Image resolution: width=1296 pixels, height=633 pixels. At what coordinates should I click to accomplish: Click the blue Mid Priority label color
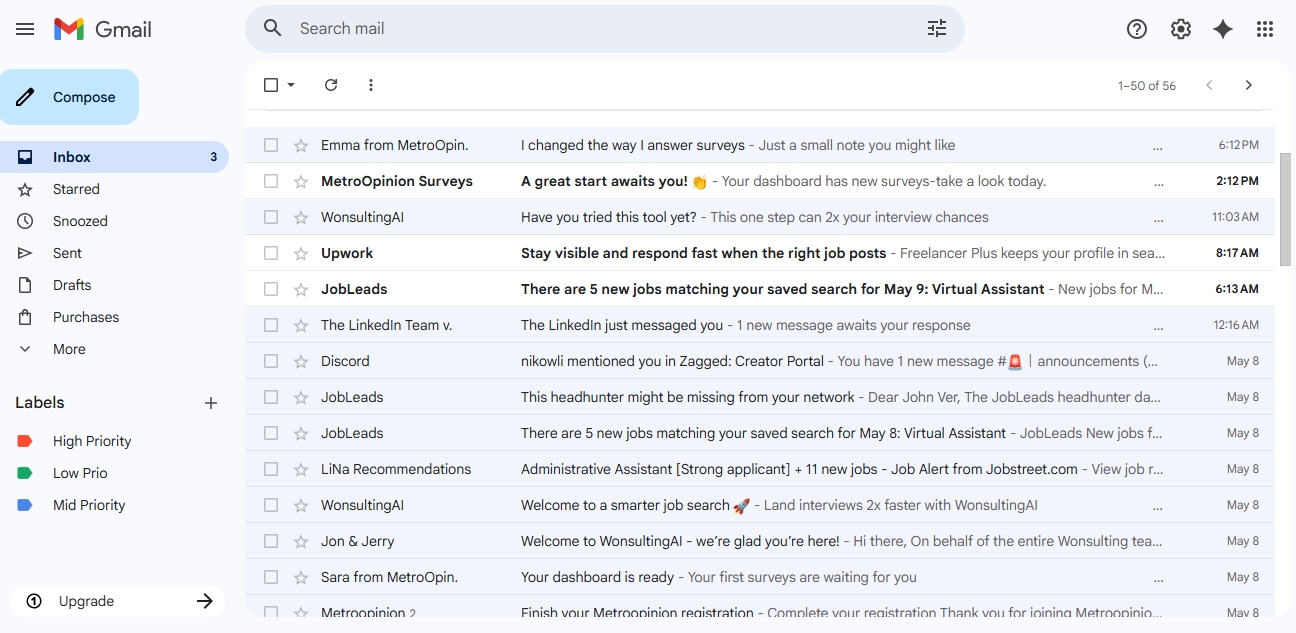click(25, 505)
